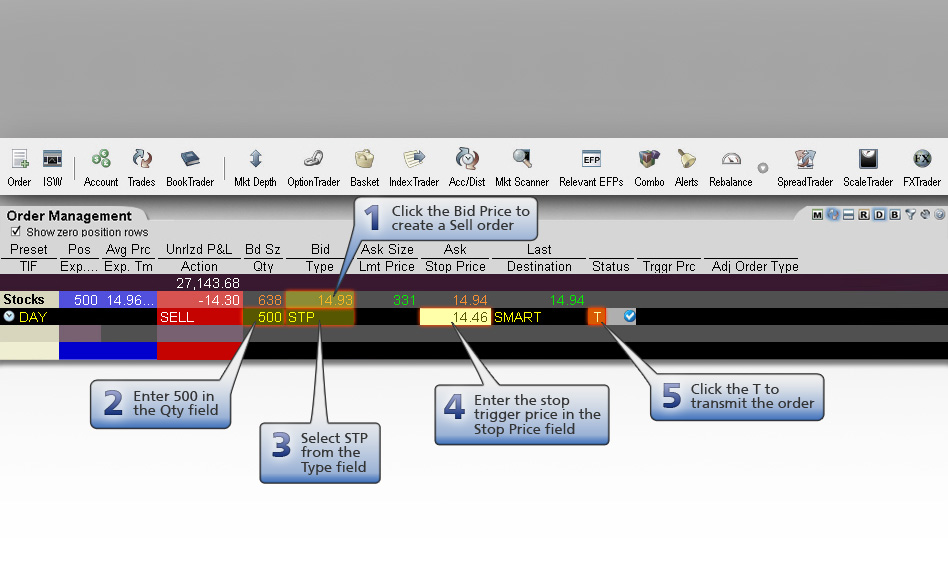The height and width of the screenshot is (580, 948).
Task: Click the Preset column header
Action: (x=28, y=249)
